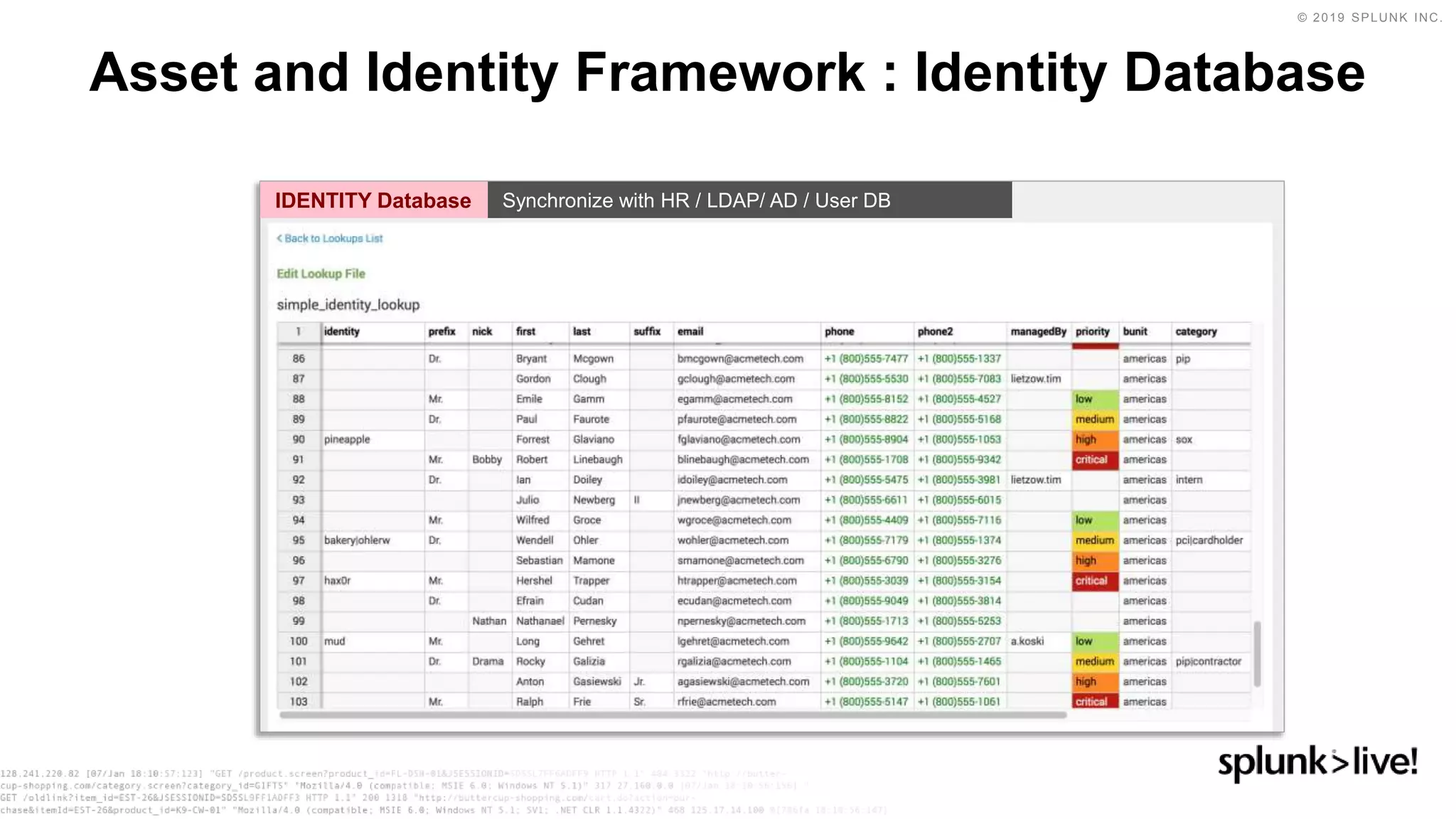This screenshot has height=819, width=1456.
Task: Select the Drama nick cell
Action: (x=490, y=661)
